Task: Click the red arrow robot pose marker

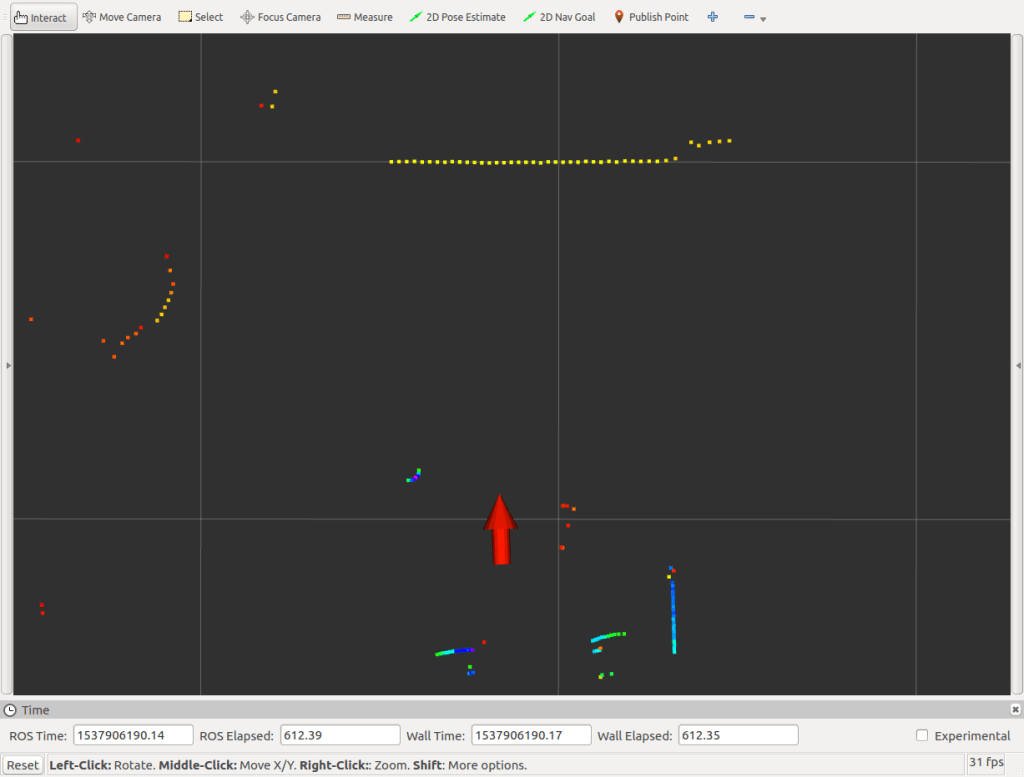Action: 500,528
